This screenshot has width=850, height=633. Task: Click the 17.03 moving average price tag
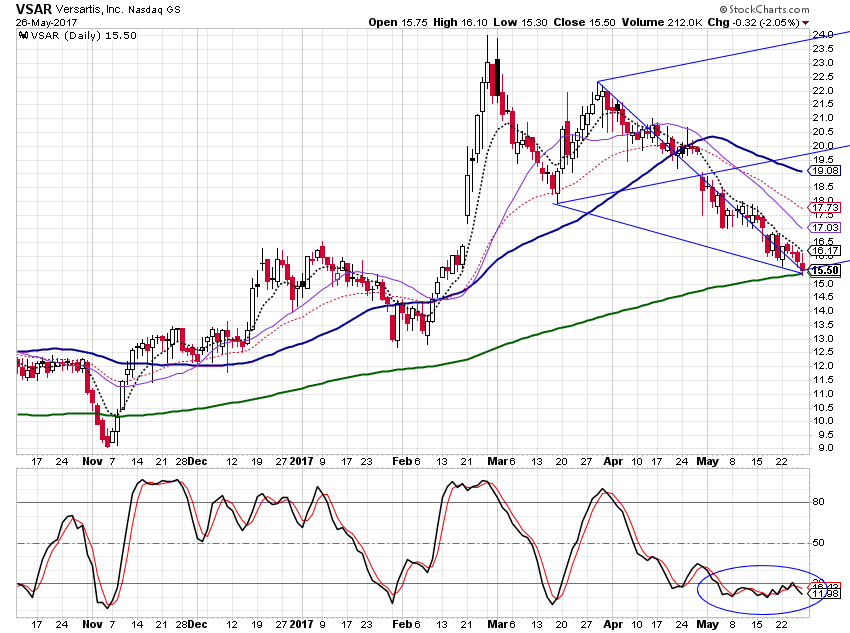click(825, 228)
